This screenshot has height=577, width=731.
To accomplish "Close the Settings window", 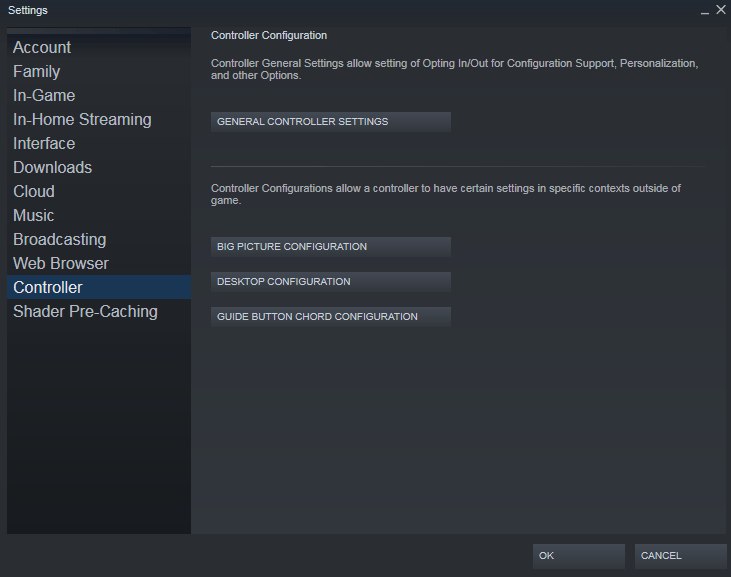I will click(720, 9).
